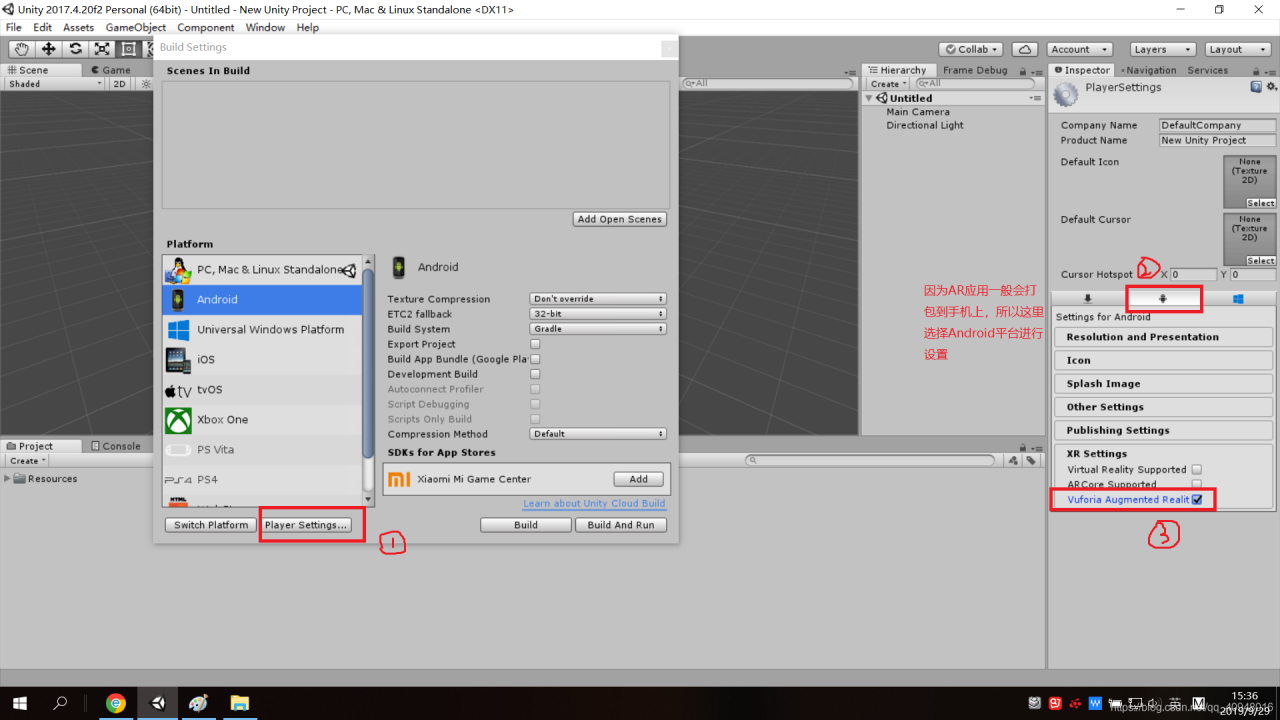Open Texture Compression dropdown

pos(598,299)
